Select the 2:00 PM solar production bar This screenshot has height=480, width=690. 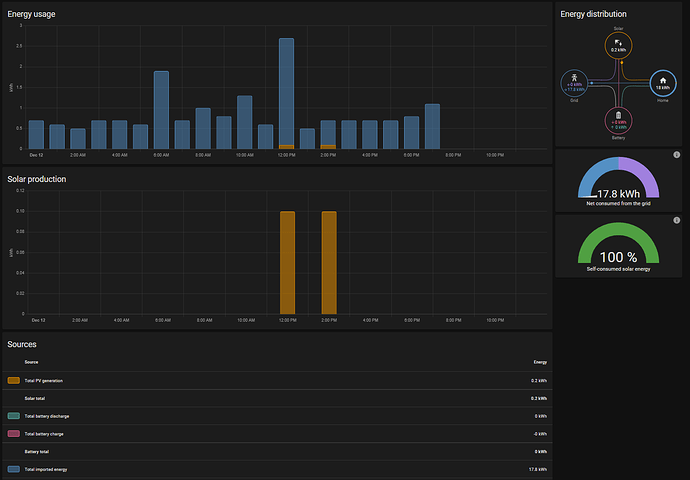click(x=329, y=263)
